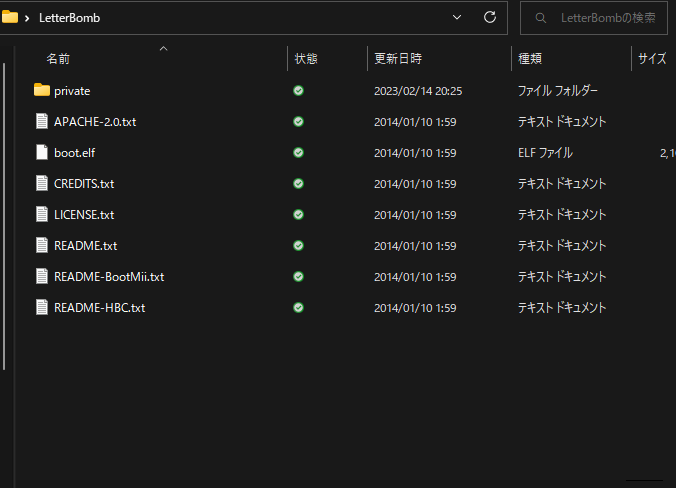Click the private folder name
The image size is (676, 488).
pyautogui.click(x=72, y=91)
